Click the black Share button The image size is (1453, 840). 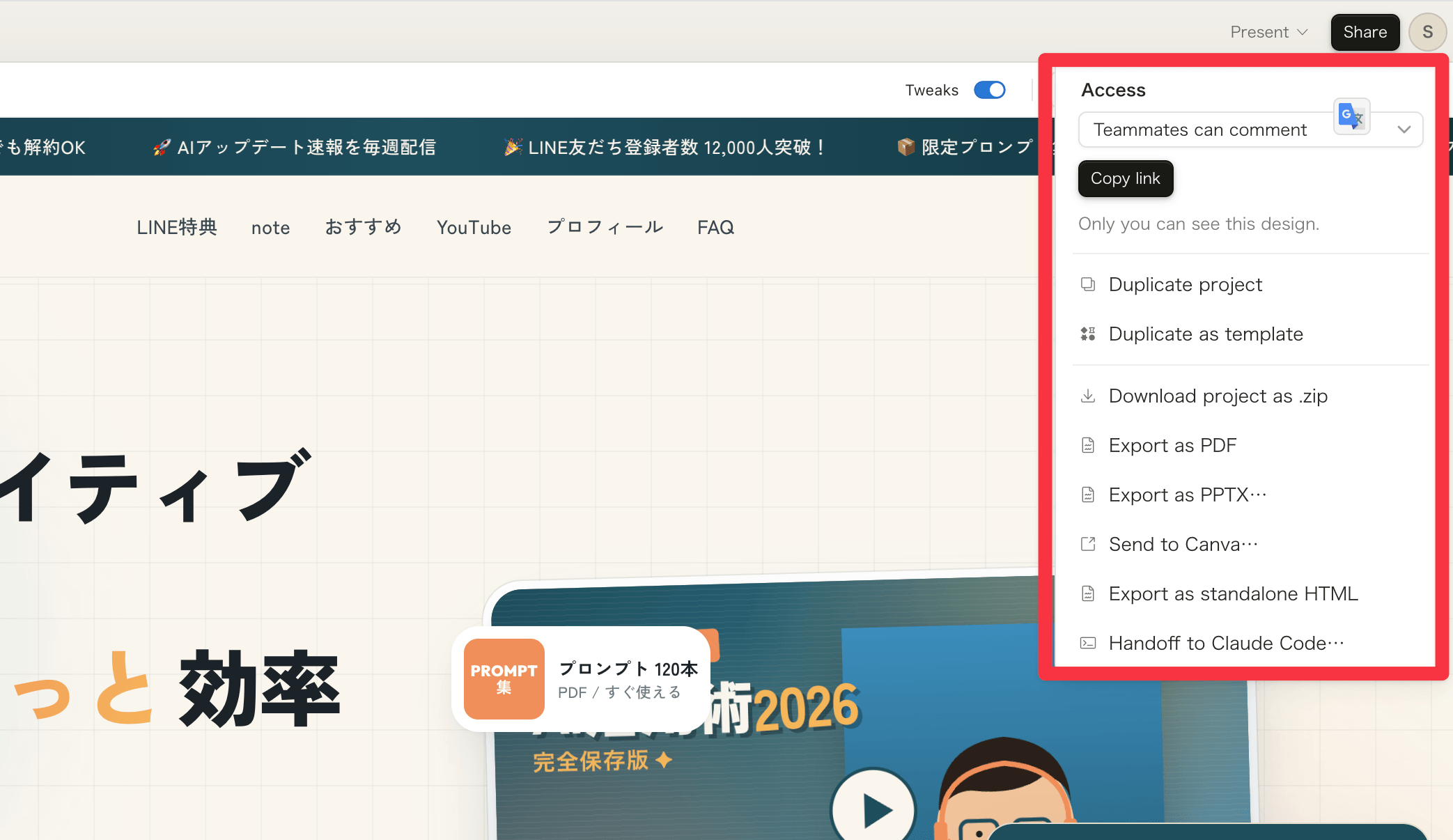coord(1365,32)
